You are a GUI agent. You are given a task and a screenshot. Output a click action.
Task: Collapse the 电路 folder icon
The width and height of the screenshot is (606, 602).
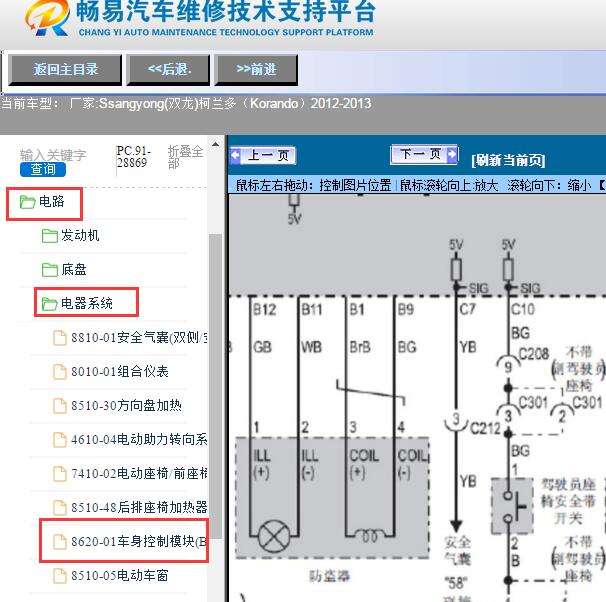[x=27, y=202]
